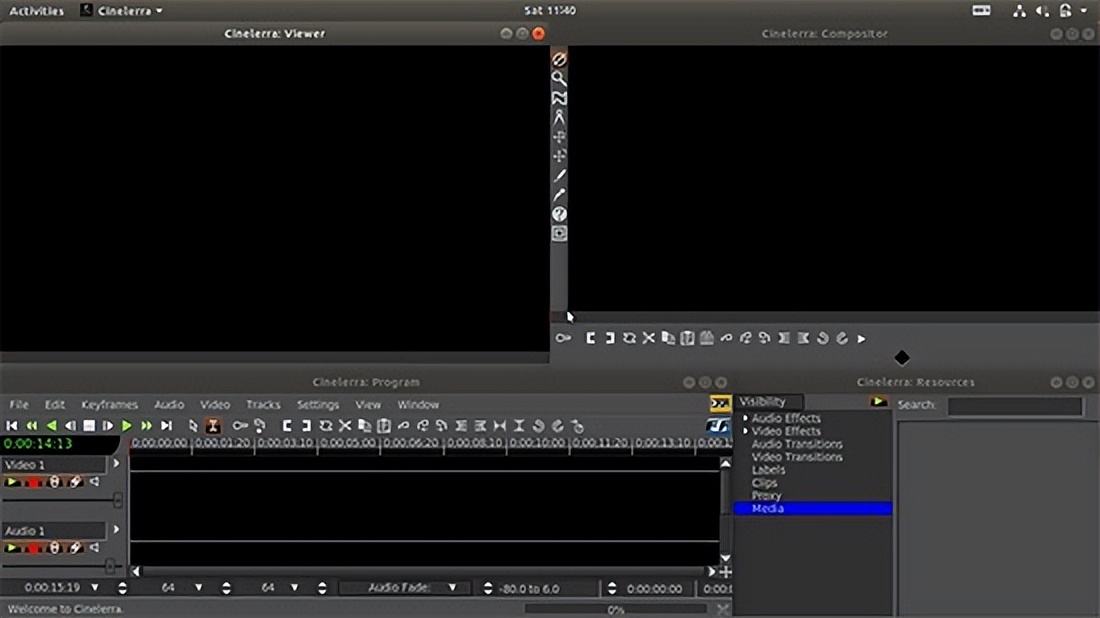Image resolution: width=1100 pixels, height=618 pixels.
Task: Open the File menu
Action: click(19, 405)
